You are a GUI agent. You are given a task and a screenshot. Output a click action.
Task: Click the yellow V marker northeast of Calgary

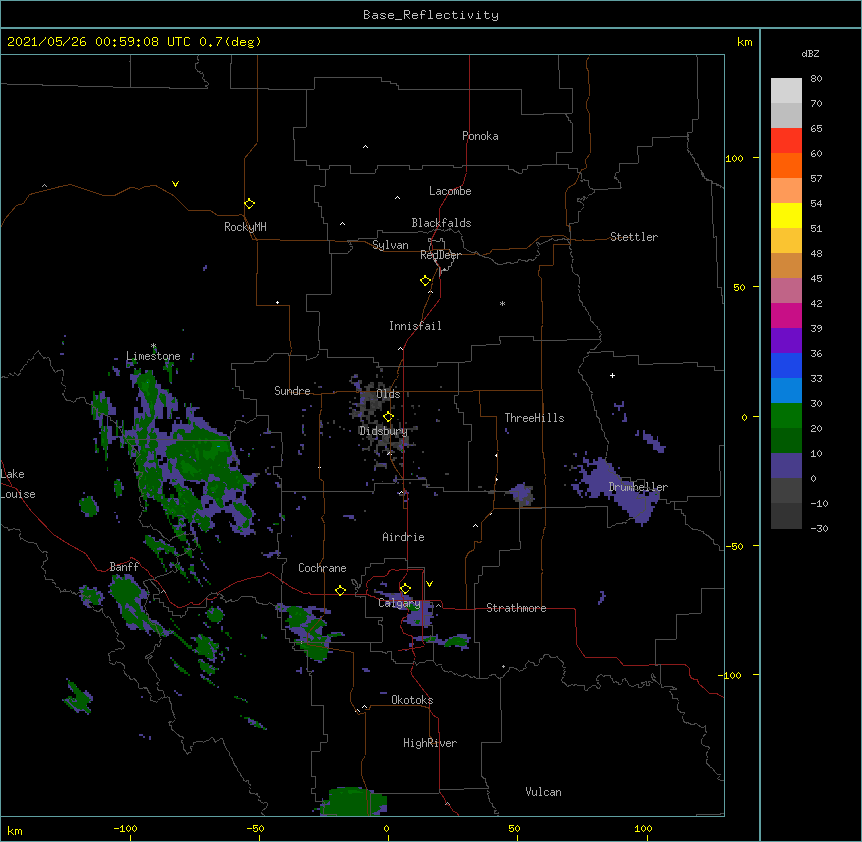[429, 584]
